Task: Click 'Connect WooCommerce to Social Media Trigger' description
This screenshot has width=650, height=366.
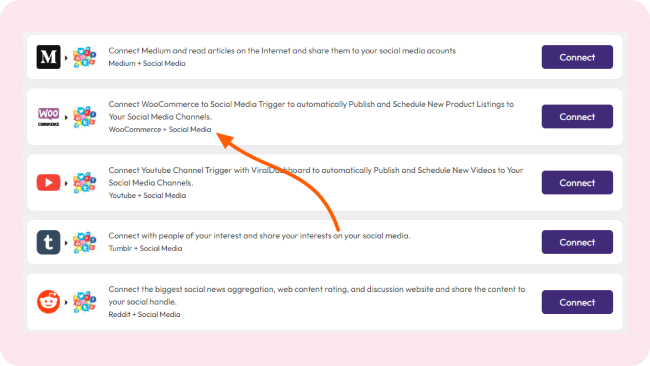Action: point(311,110)
